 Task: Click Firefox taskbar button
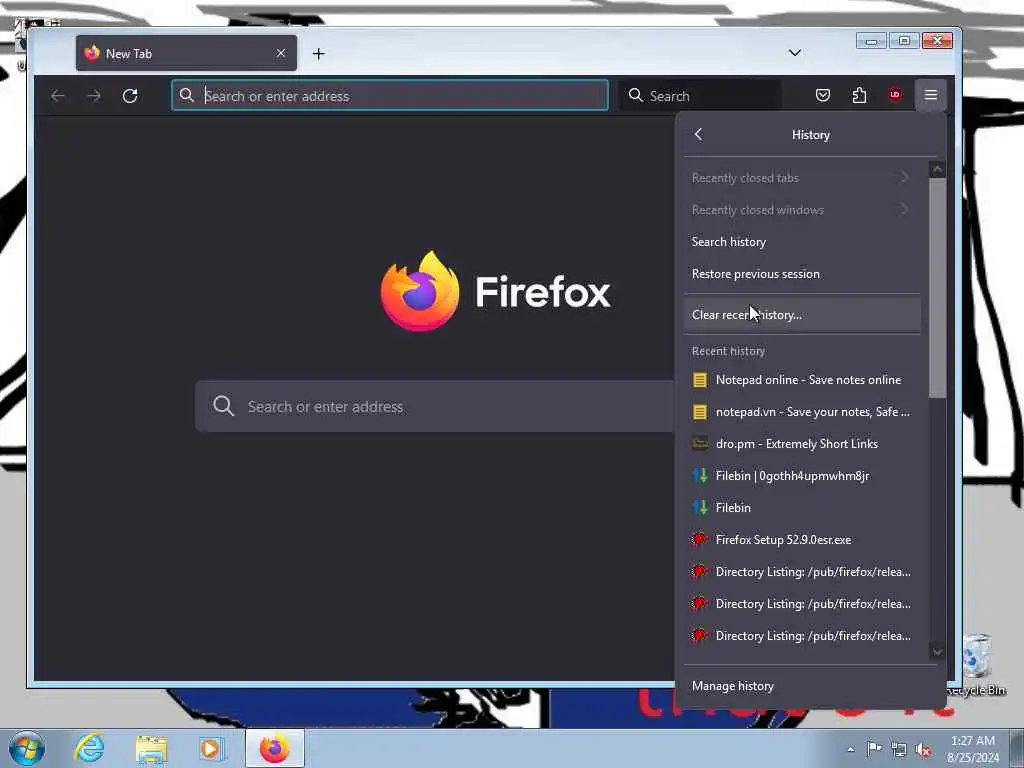click(x=274, y=748)
